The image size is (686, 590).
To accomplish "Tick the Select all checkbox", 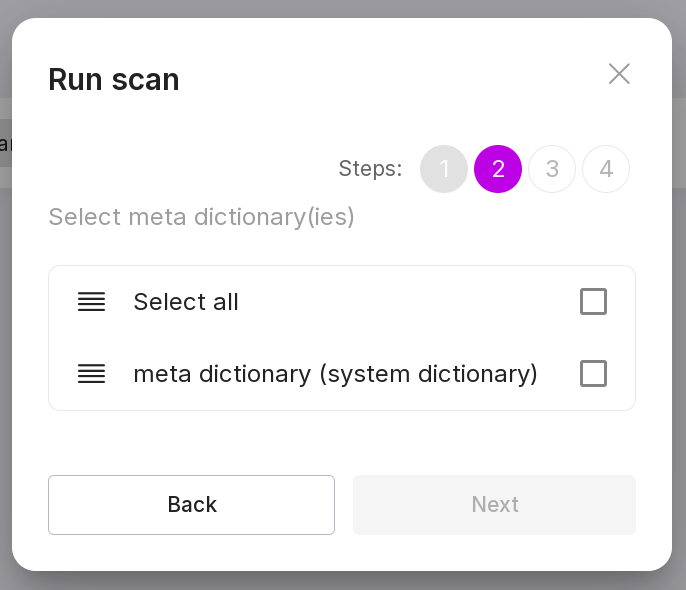I will [593, 302].
